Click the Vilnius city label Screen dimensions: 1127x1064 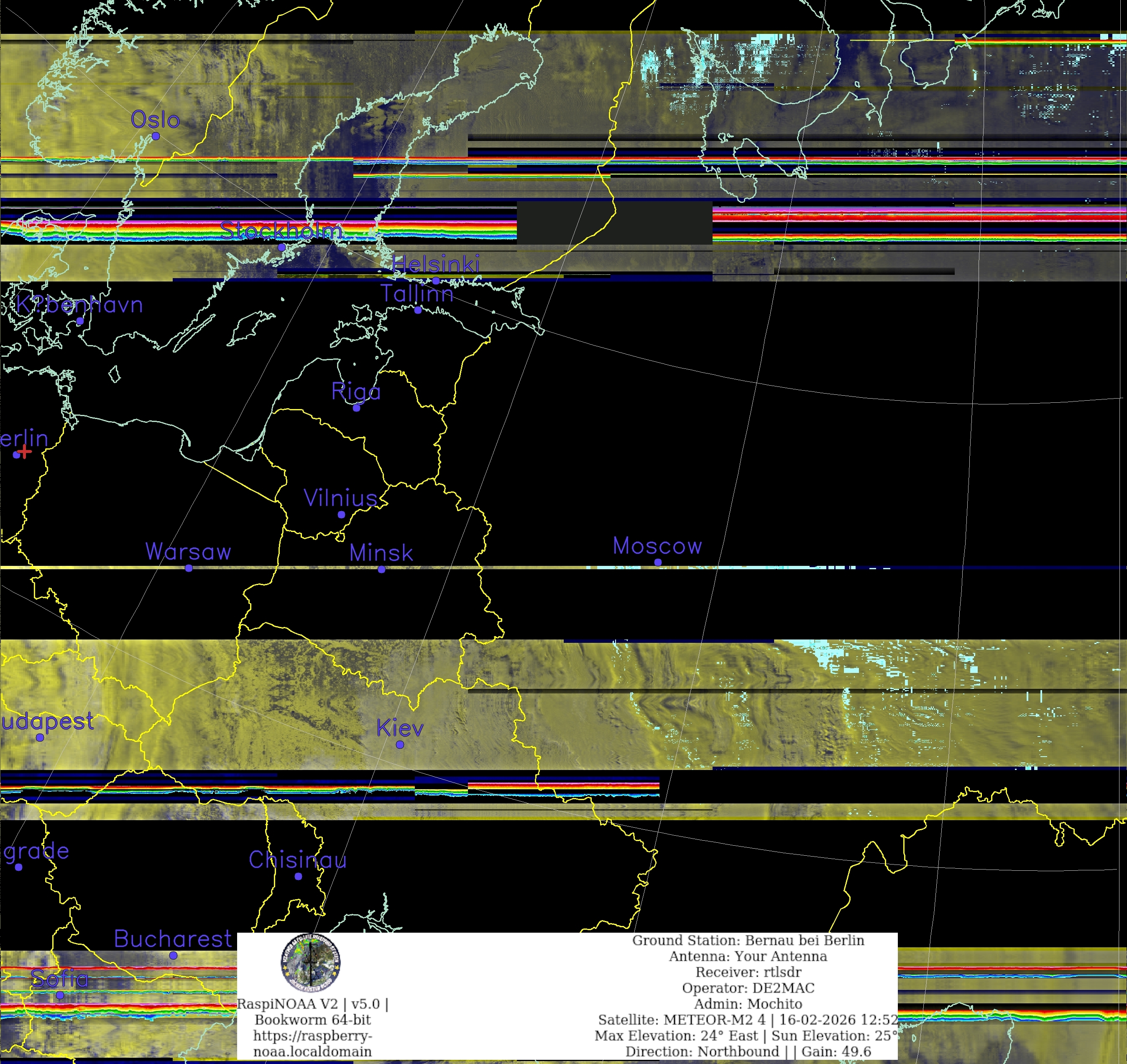coord(341,498)
